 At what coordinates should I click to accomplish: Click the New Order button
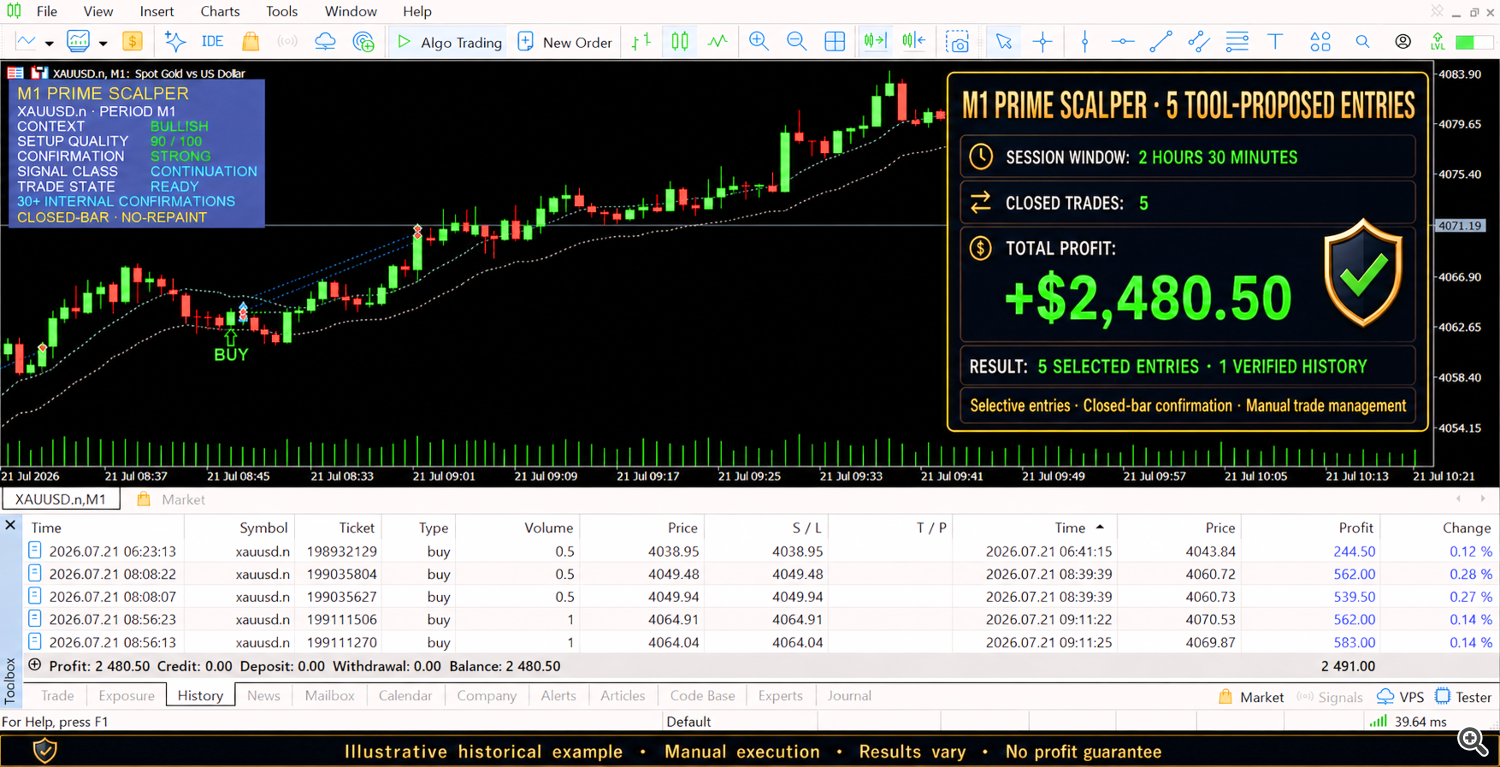tap(565, 42)
